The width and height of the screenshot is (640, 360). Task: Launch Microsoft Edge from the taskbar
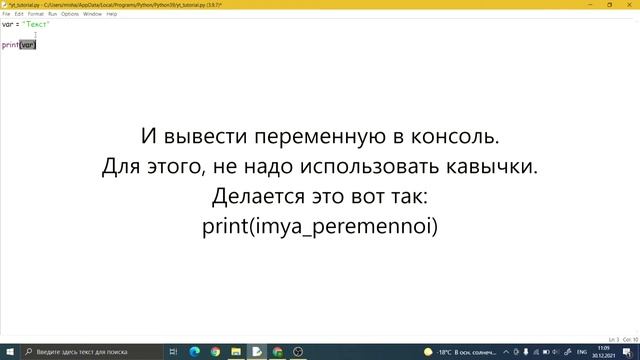[x=195, y=352]
